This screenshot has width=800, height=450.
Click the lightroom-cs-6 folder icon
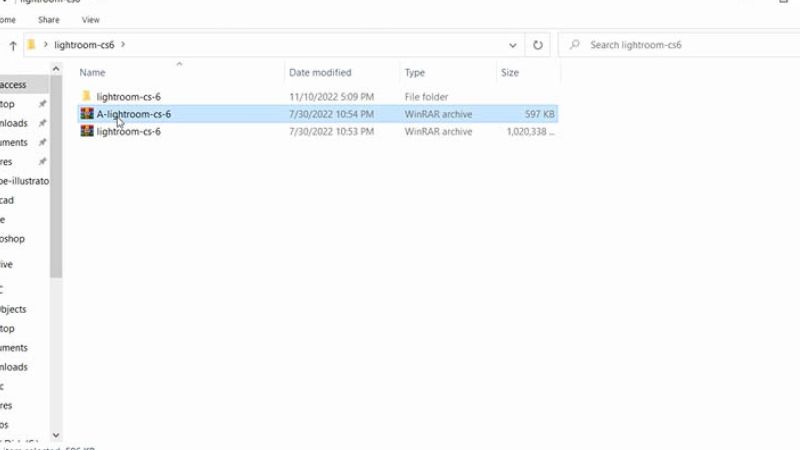click(87, 97)
